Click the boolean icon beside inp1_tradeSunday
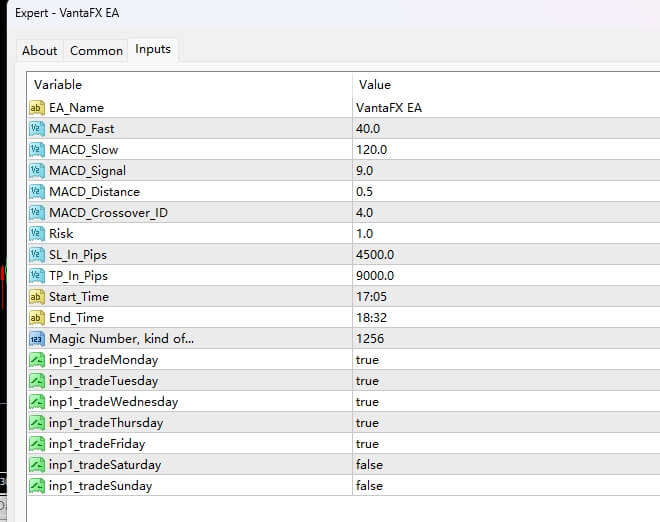This screenshot has height=522, width=660. coord(38,486)
